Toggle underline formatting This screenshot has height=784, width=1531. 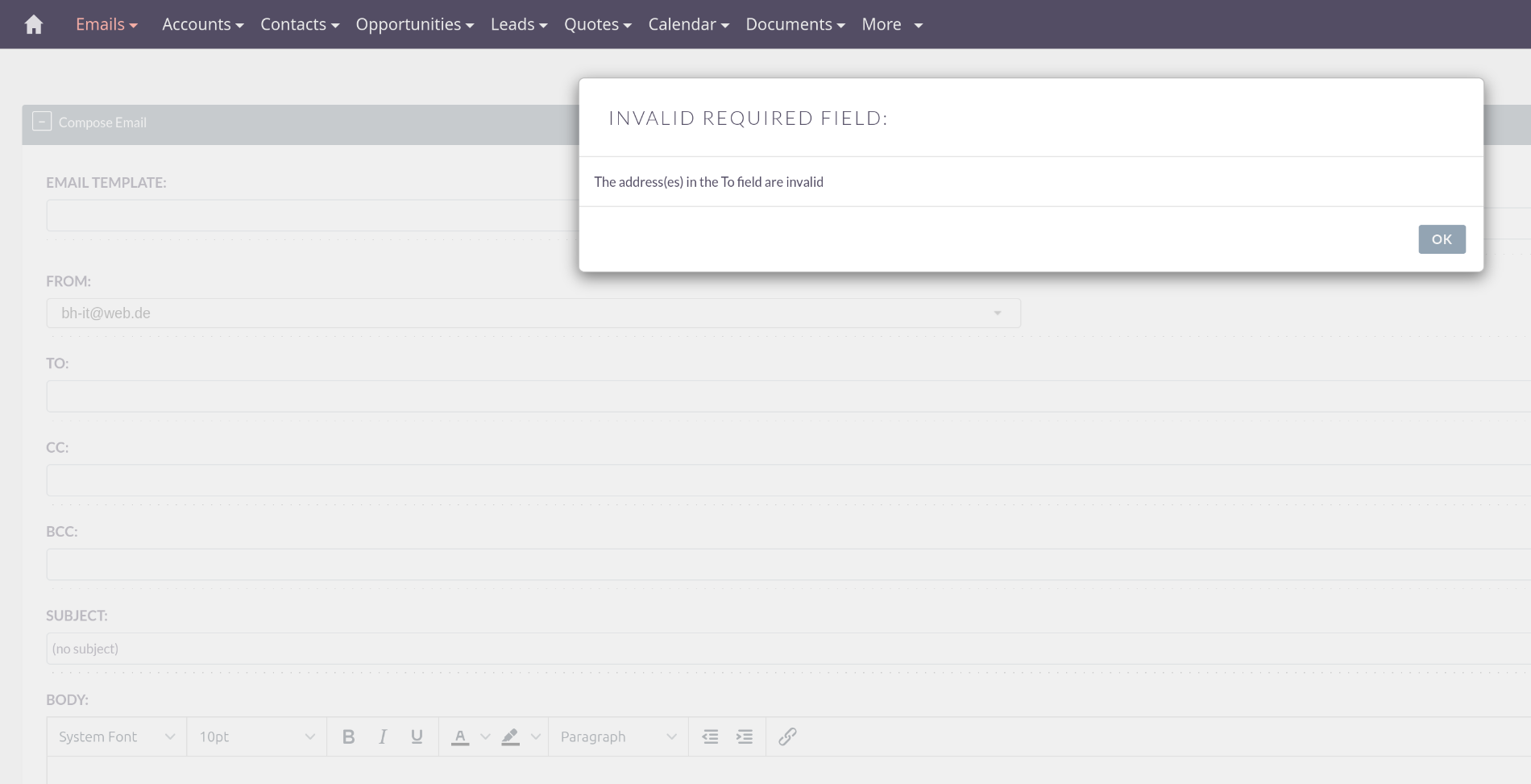click(x=417, y=736)
